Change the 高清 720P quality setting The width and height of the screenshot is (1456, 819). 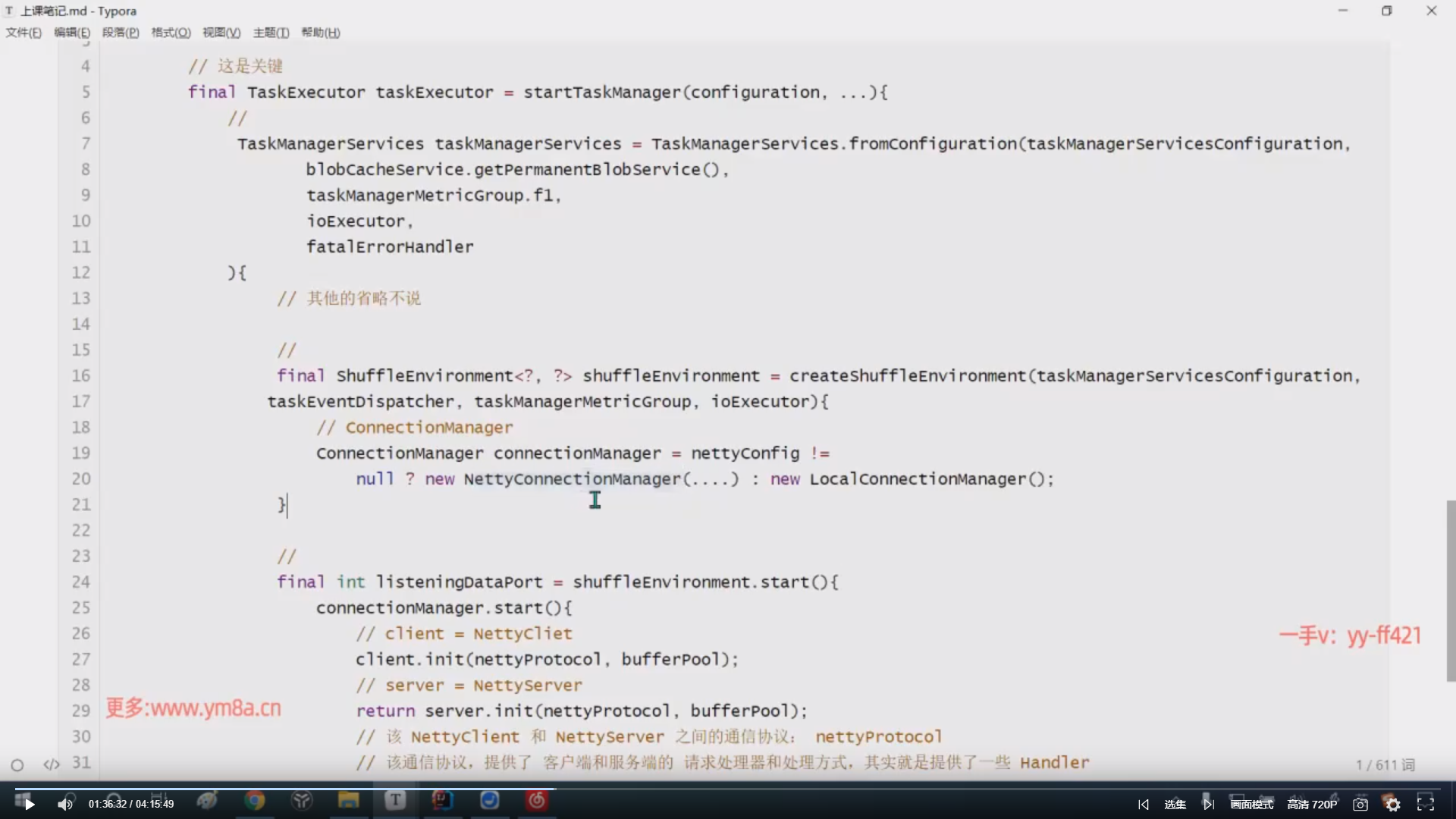click(1312, 805)
